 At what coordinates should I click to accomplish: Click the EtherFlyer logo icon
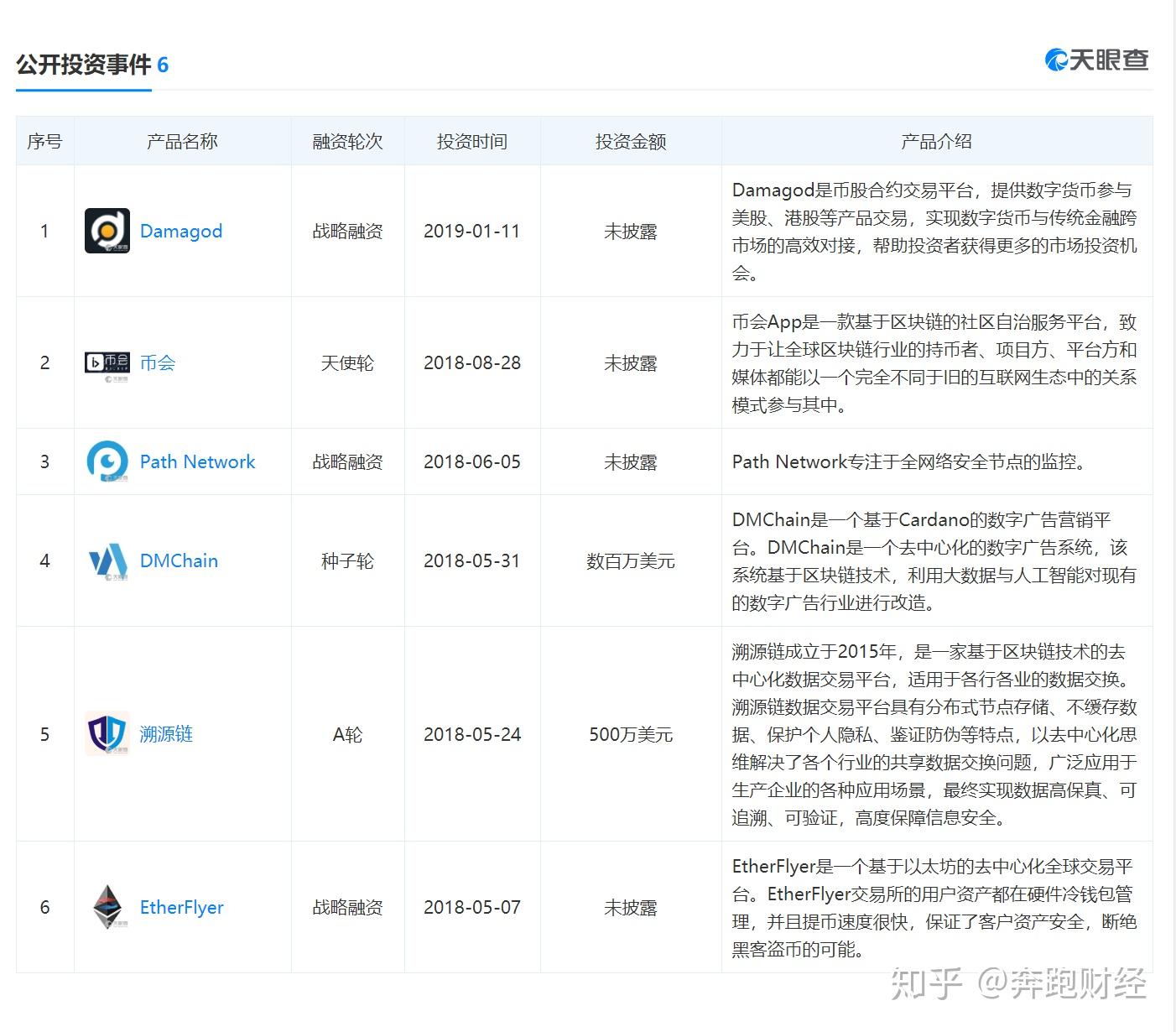107,907
